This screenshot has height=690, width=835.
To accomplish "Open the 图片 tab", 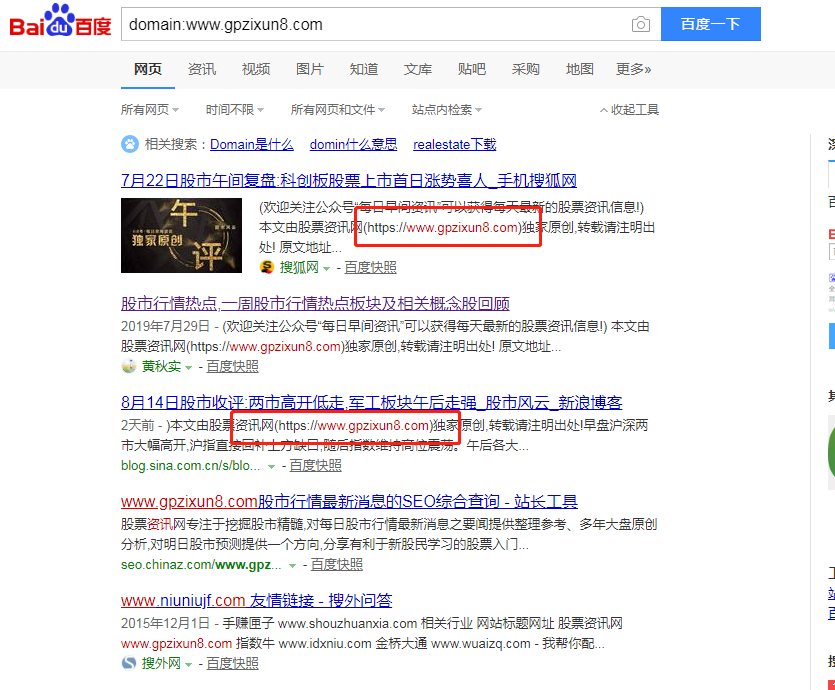I will click(310, 69).
